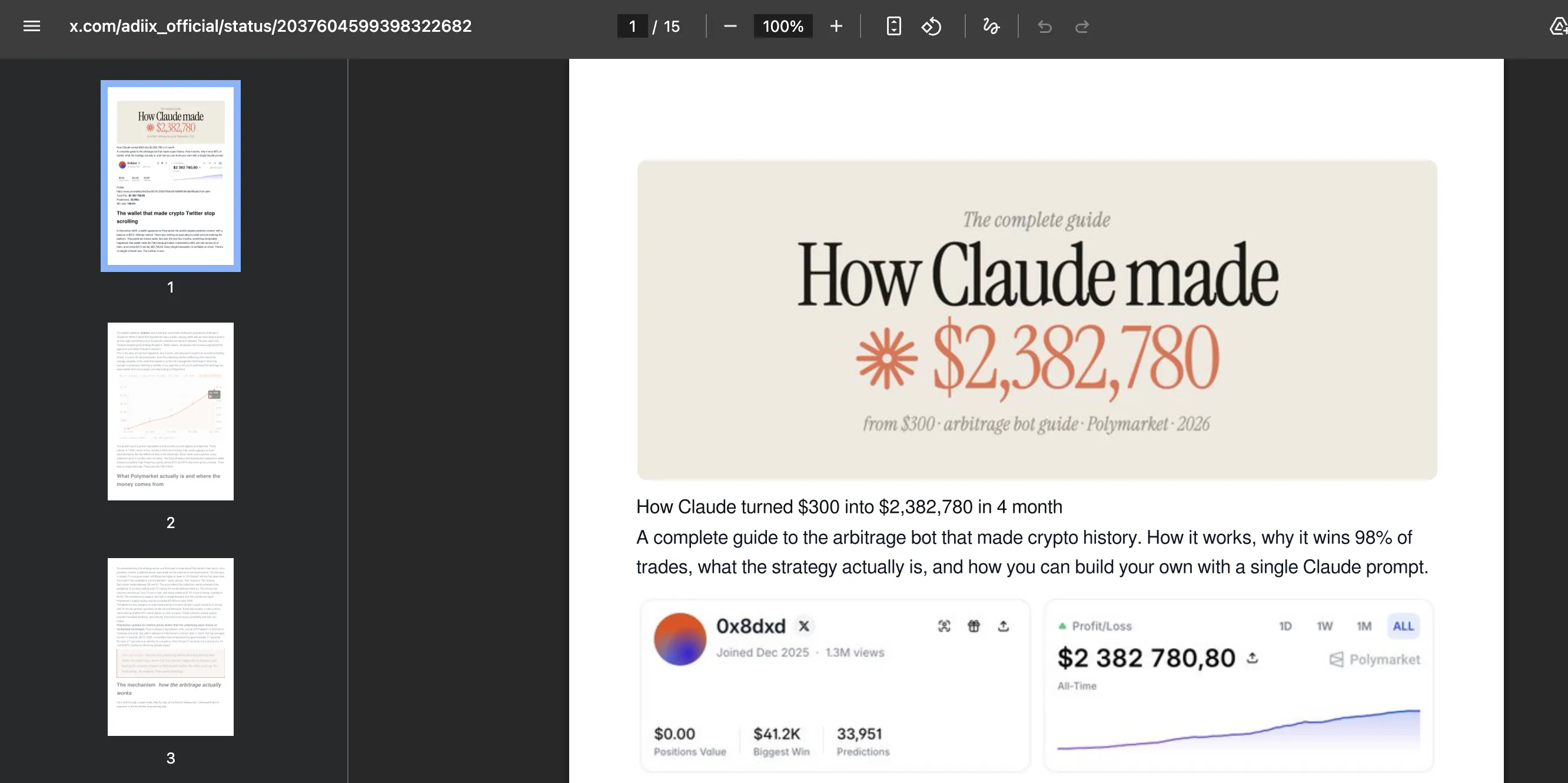Screen dimensions: 1568x783
Task: Click the document title in the toolbar
Action: (x=270, y=26)
